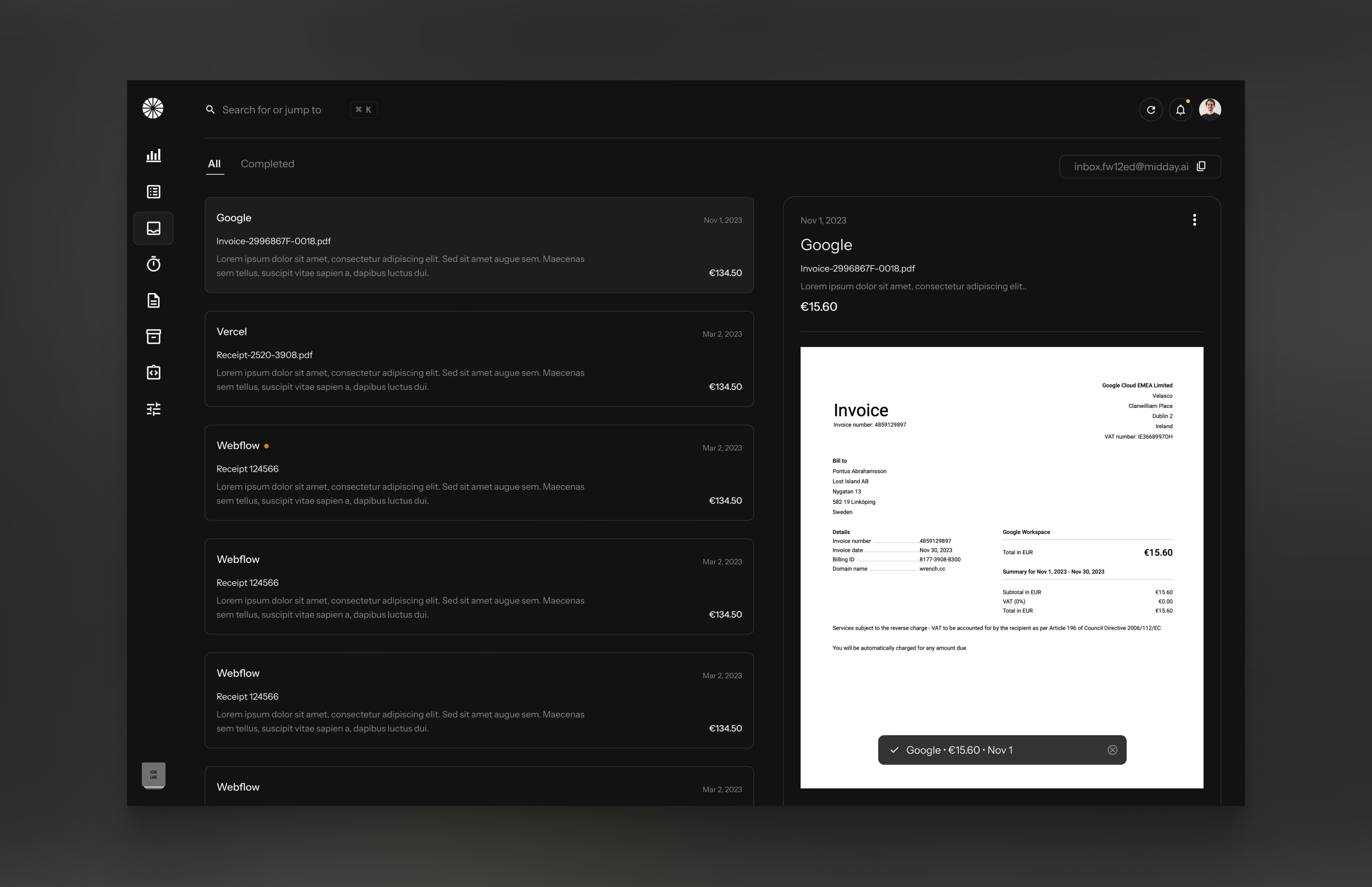Open the transactions list icon in sidebar
The width and height of the screenshot is (1372, 887).
154,192
